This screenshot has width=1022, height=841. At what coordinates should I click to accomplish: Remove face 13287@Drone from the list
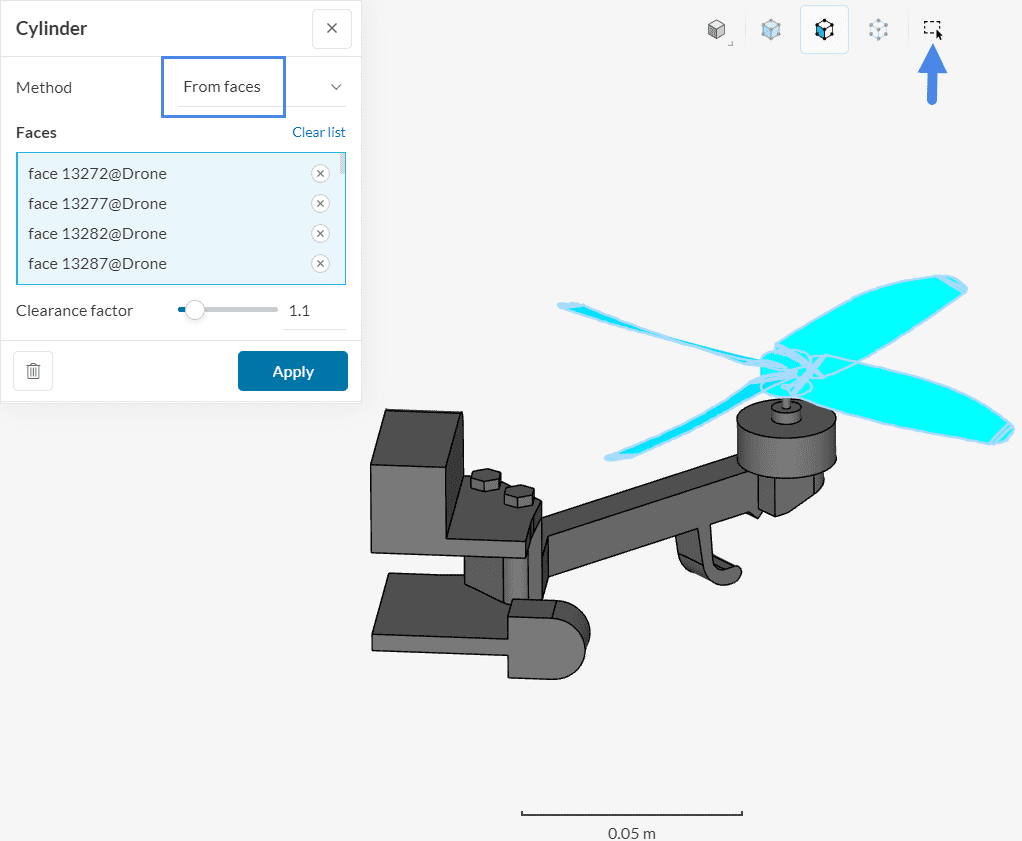point(320,263)
